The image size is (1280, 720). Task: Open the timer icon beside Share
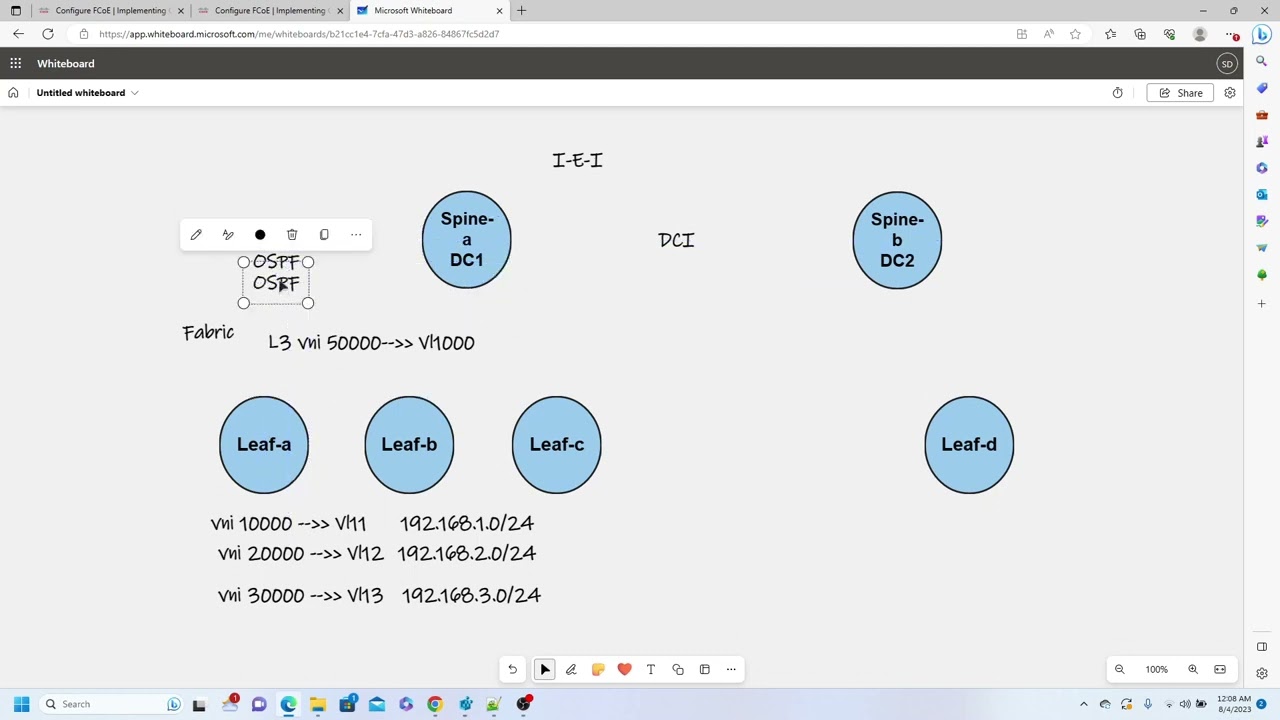click(x=1118, y=93)
